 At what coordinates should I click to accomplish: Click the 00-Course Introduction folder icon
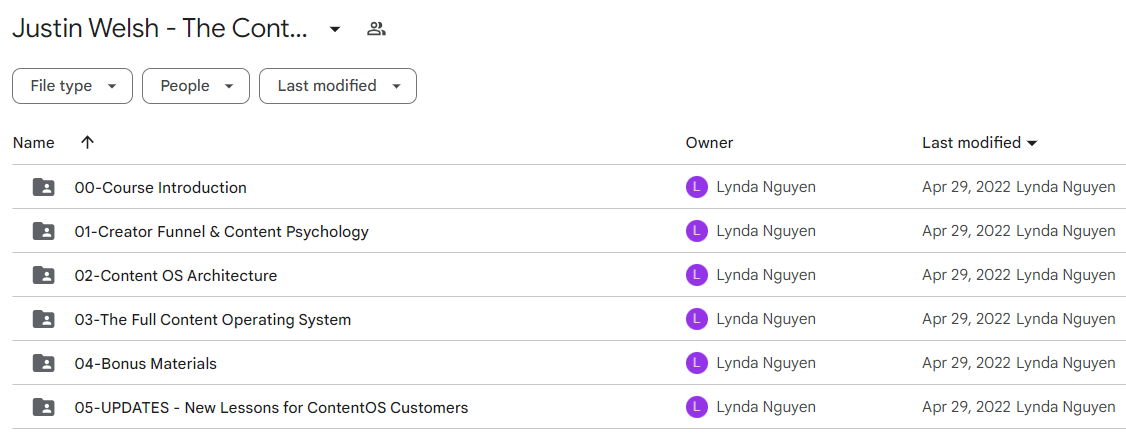(44, 187)
